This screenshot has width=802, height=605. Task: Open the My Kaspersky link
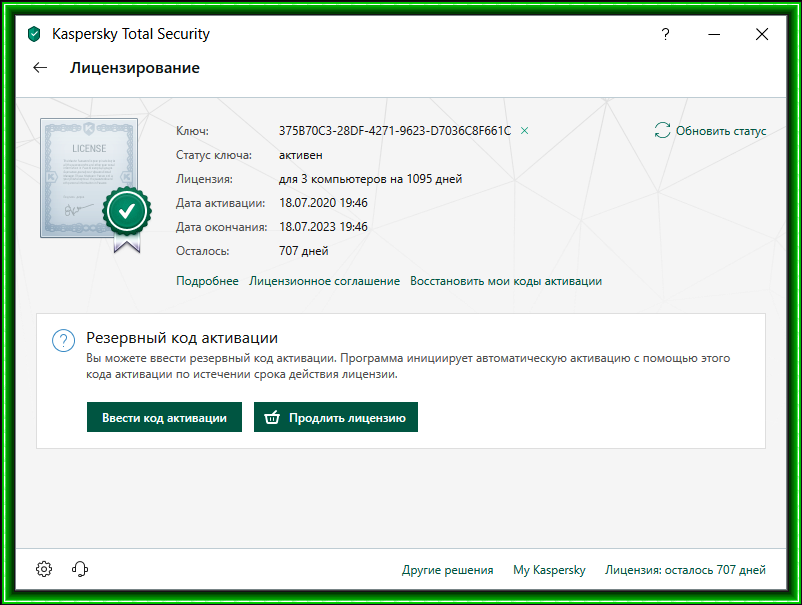pos(549,570)
